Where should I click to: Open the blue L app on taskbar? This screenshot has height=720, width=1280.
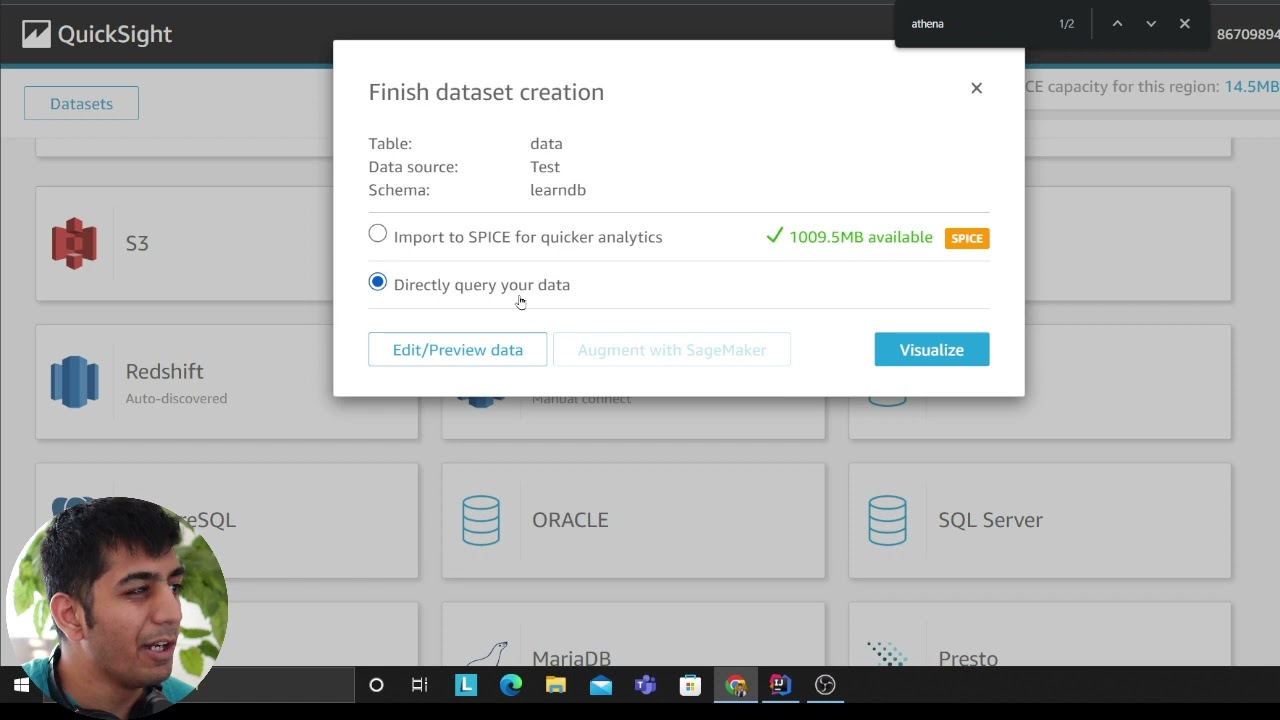click(466, 685)
